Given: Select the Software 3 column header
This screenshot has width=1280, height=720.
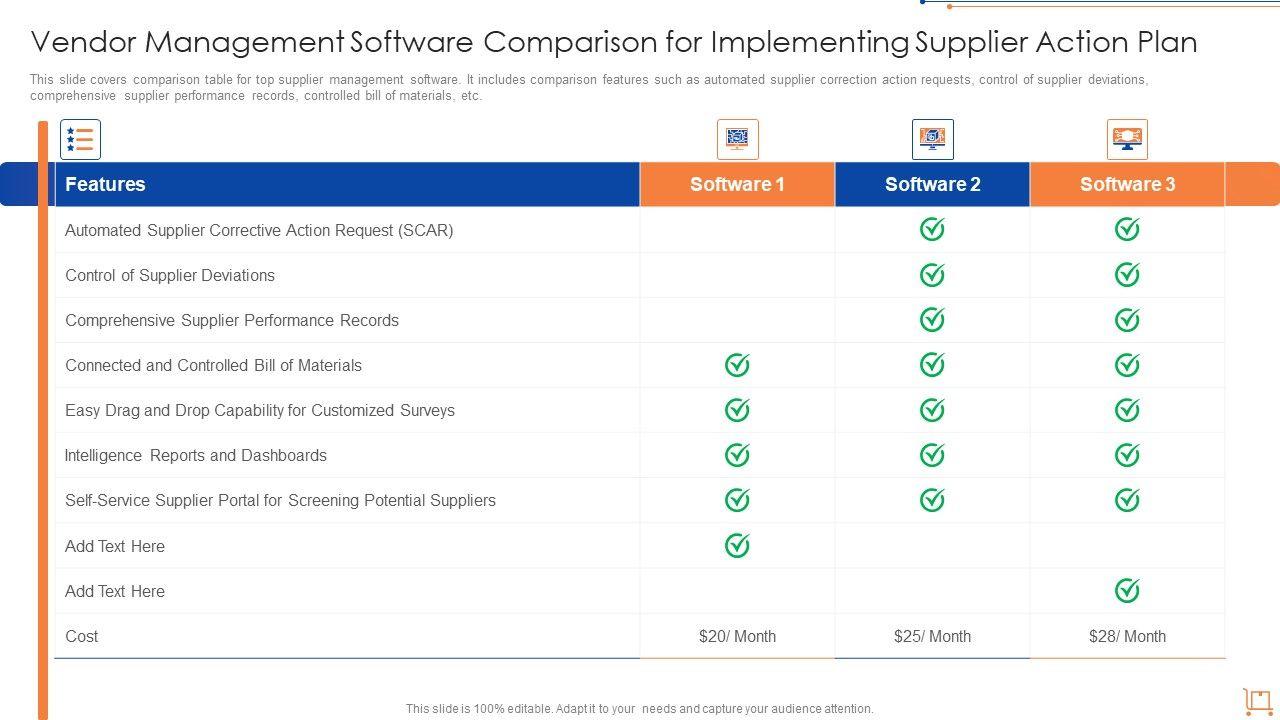Looking at the screenshot, I should coord(1127,184).
